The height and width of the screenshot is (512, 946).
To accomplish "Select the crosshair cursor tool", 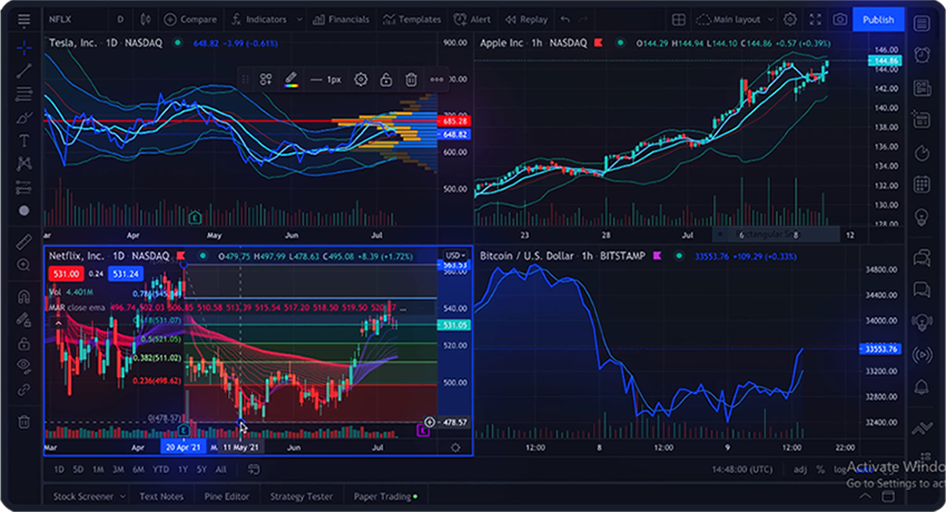I will point(24,47).
